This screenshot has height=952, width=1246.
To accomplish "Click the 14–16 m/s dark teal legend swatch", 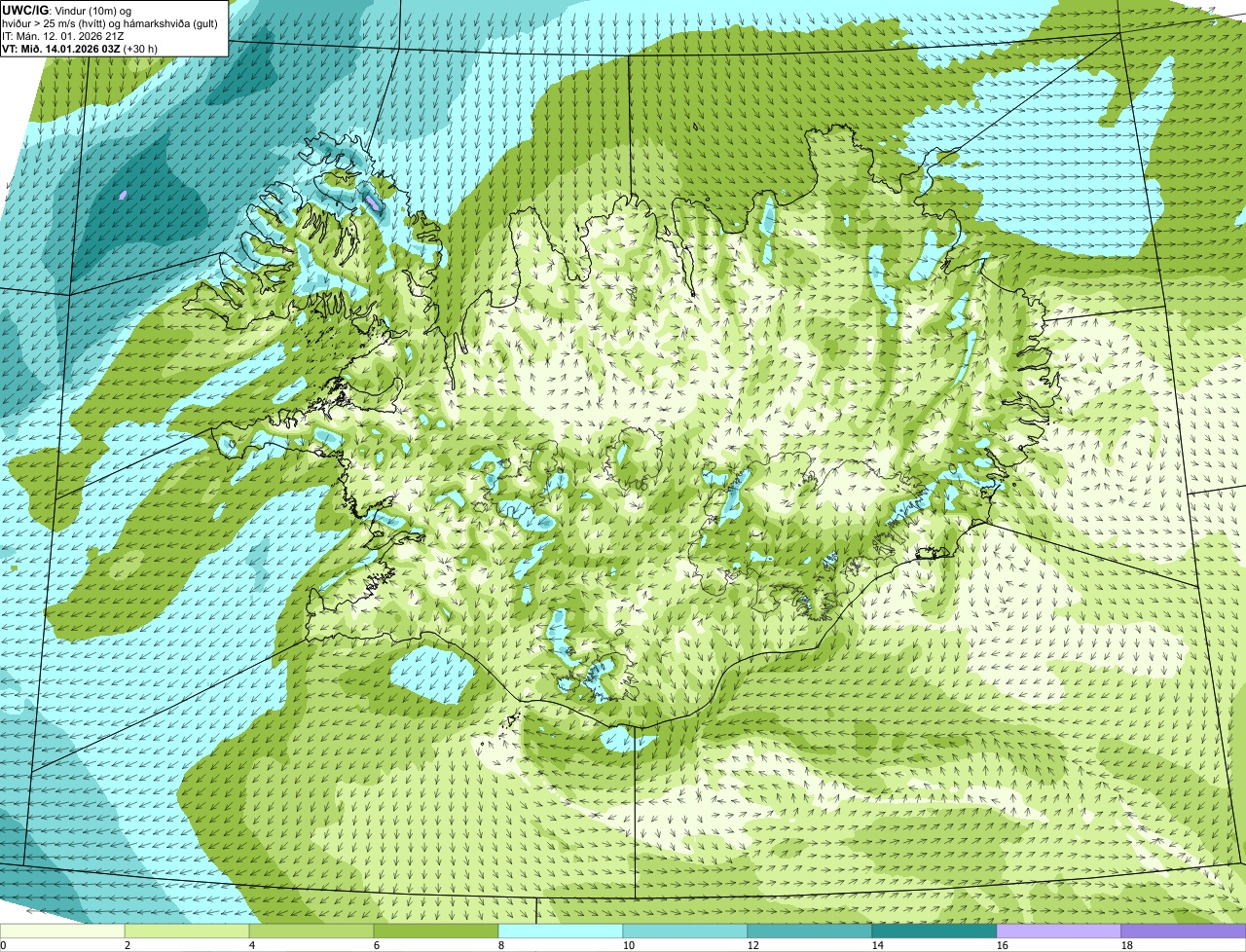I will point(934,931).
